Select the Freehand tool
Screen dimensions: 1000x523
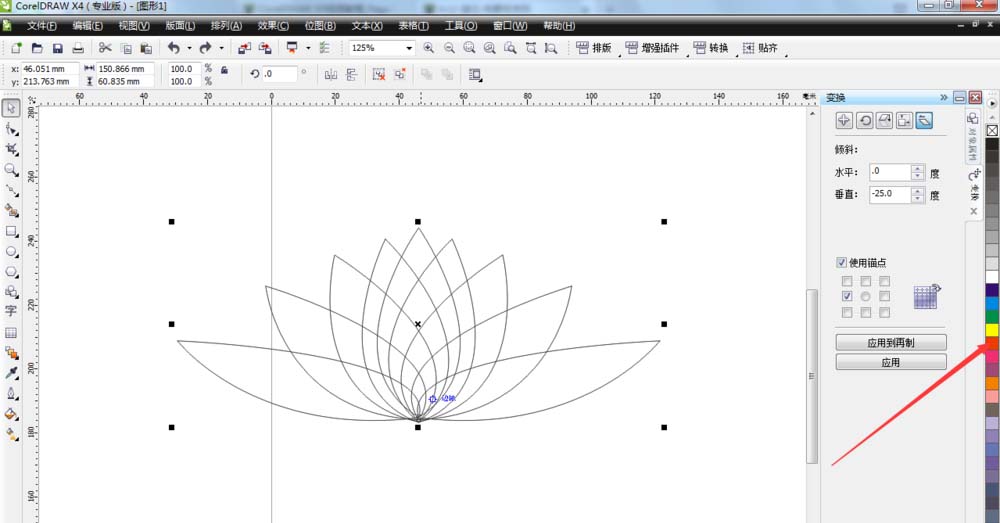[x=11, y=190]
